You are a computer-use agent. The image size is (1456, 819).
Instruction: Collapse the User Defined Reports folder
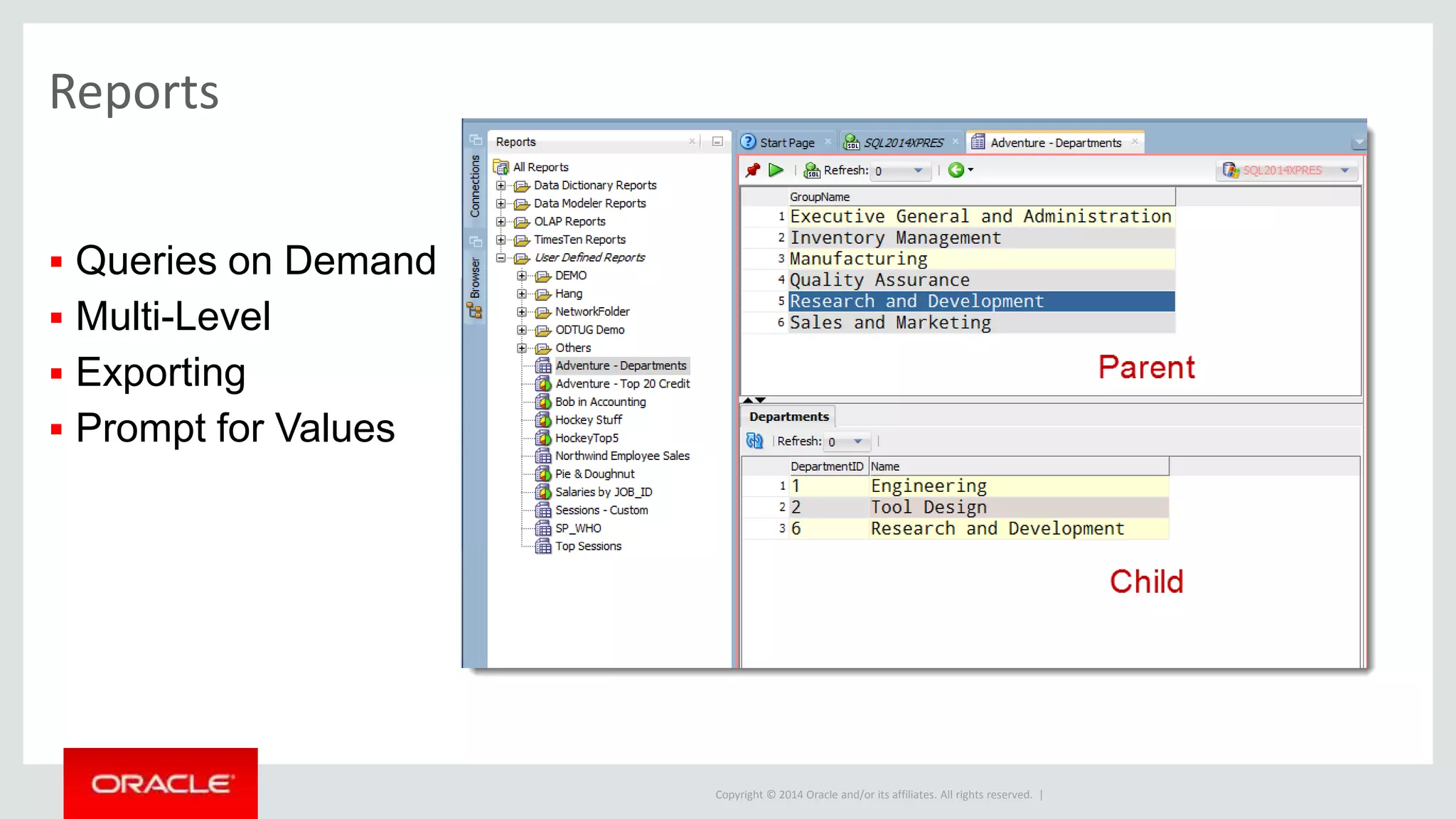[501, 257]
